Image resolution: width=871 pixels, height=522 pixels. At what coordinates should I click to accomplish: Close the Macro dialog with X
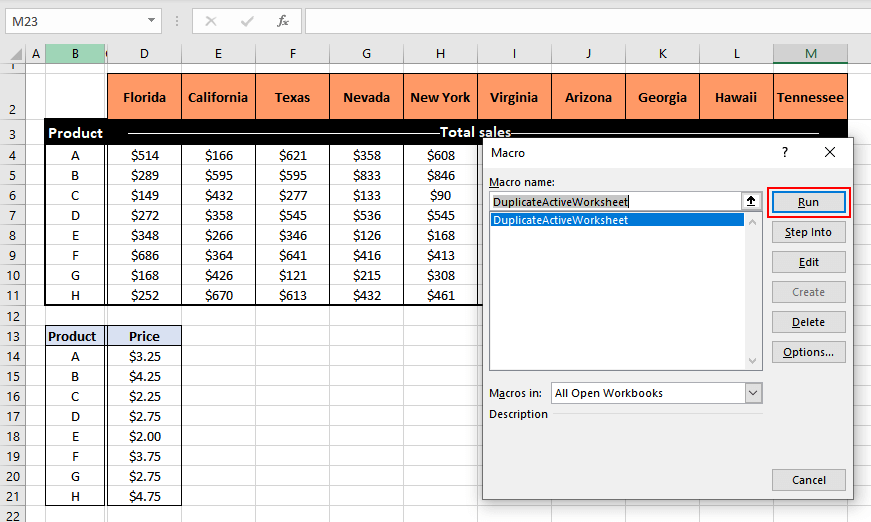point(830,152)
